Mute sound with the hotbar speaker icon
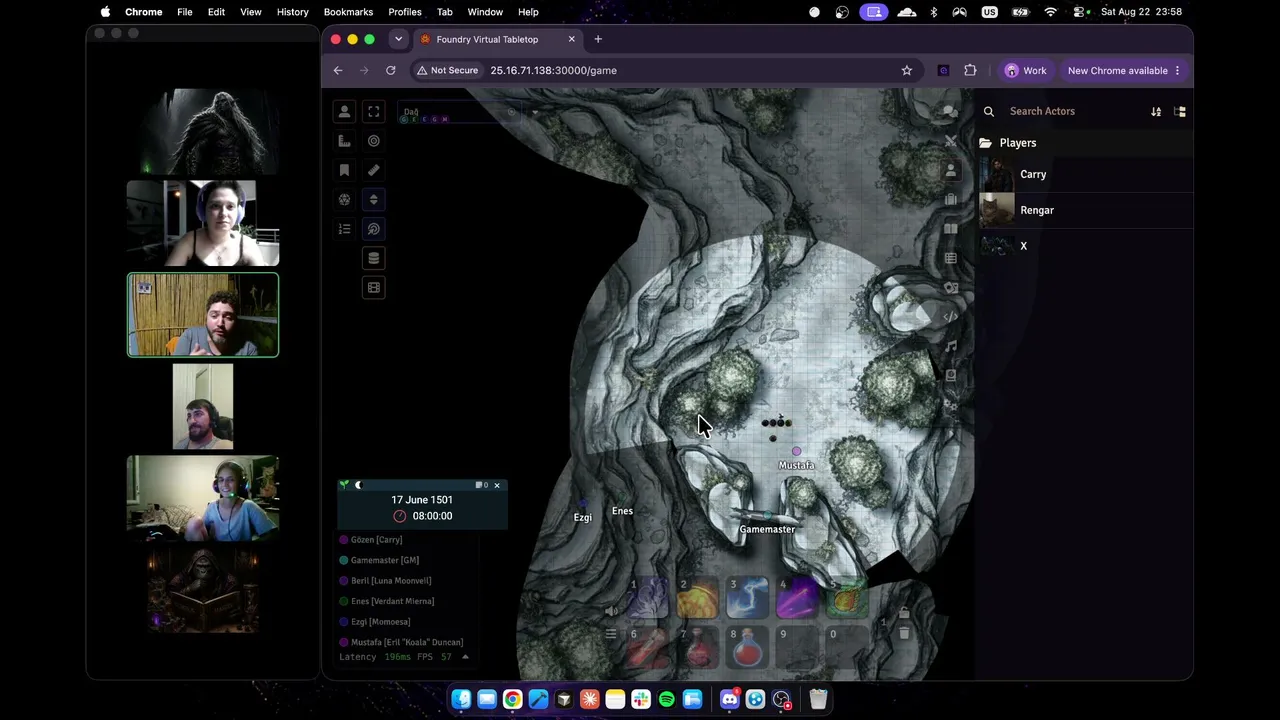1280x720 pixels. 611,611
